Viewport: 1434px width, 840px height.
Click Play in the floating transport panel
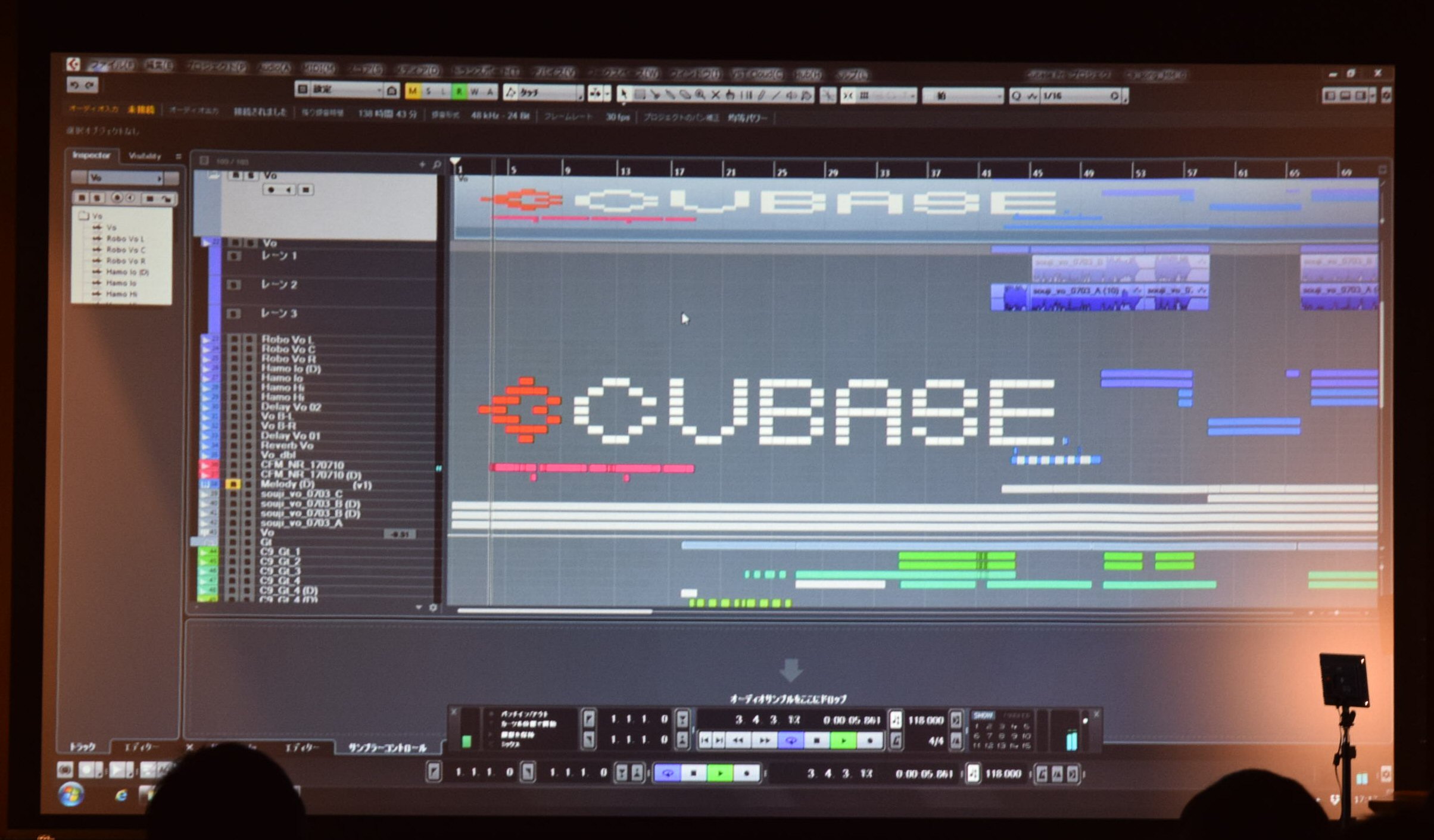click(x=843, y=741)
